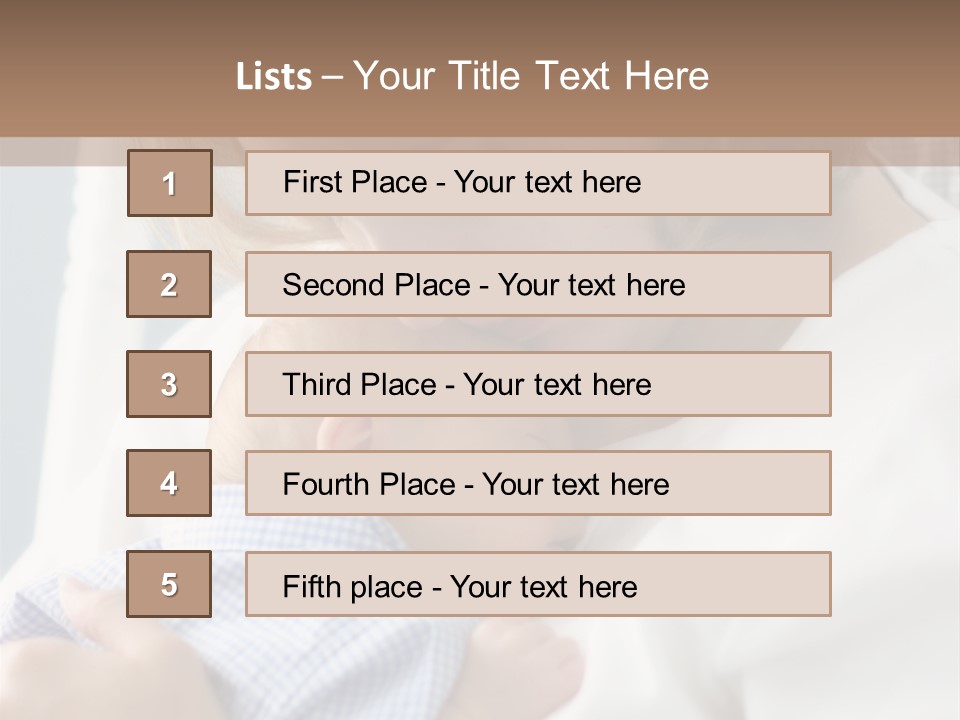
Task: Click the number 5 box
Action: click(x=169, y=584)
